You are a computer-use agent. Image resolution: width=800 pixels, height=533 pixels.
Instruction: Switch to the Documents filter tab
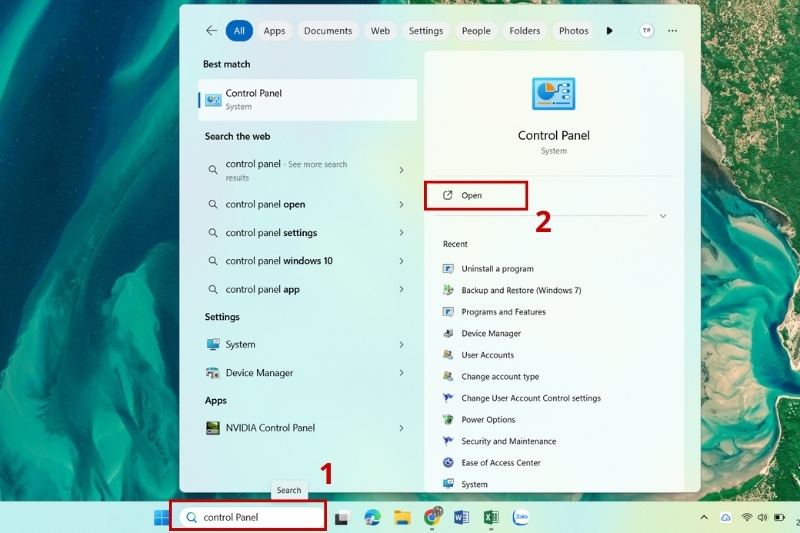coord(328,31)
